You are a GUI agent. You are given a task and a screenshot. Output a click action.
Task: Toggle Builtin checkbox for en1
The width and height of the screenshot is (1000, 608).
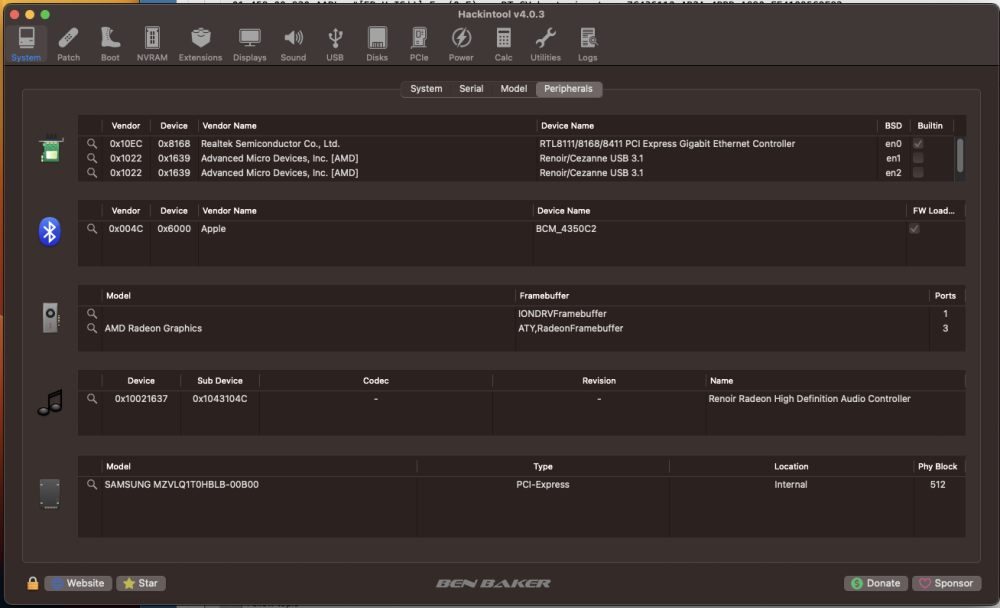click(x=918, y=158)
